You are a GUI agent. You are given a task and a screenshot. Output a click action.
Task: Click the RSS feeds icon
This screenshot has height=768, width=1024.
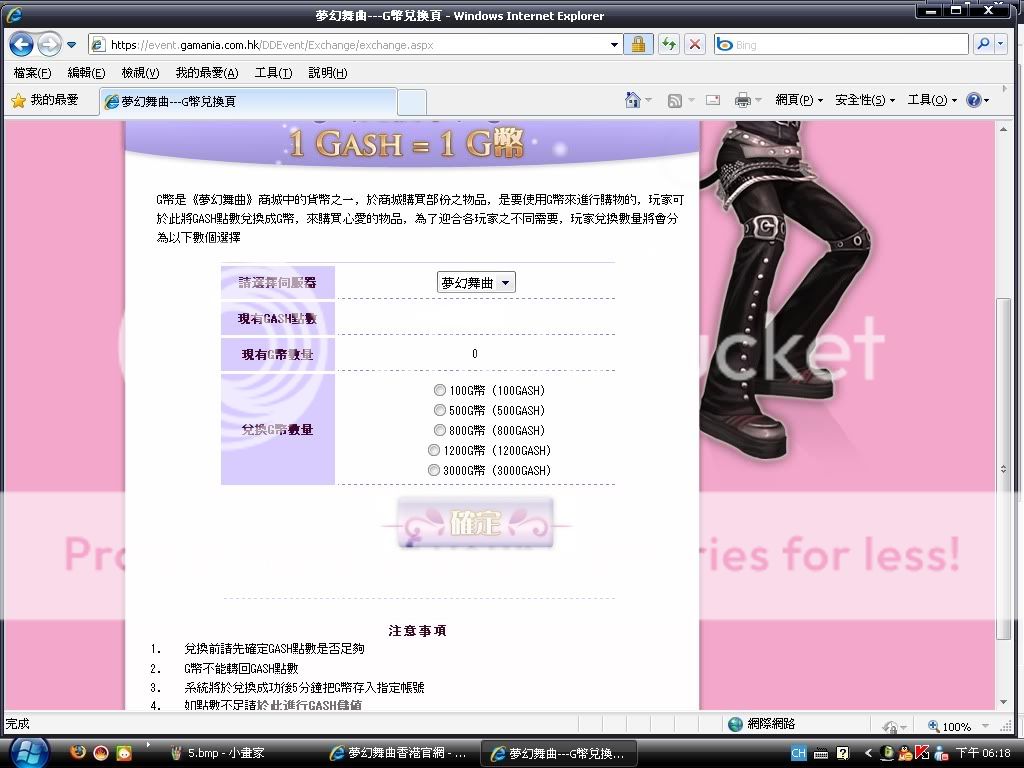pyautogui.click(x=675, y=100)
